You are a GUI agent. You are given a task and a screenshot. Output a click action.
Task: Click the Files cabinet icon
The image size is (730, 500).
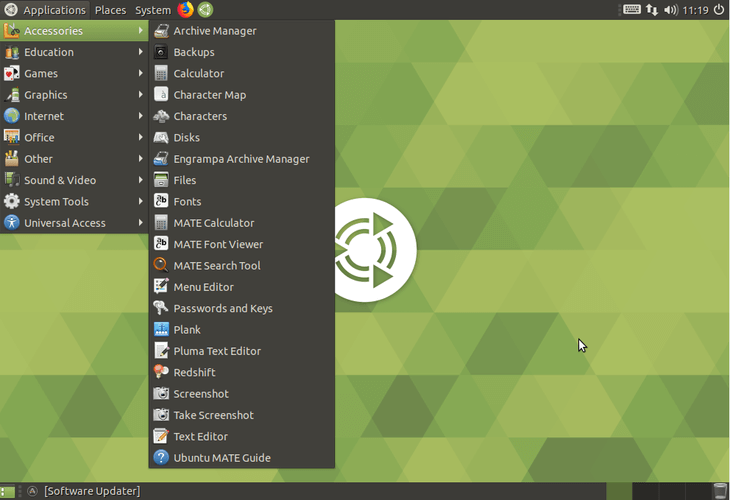click(x=161, y=180)
